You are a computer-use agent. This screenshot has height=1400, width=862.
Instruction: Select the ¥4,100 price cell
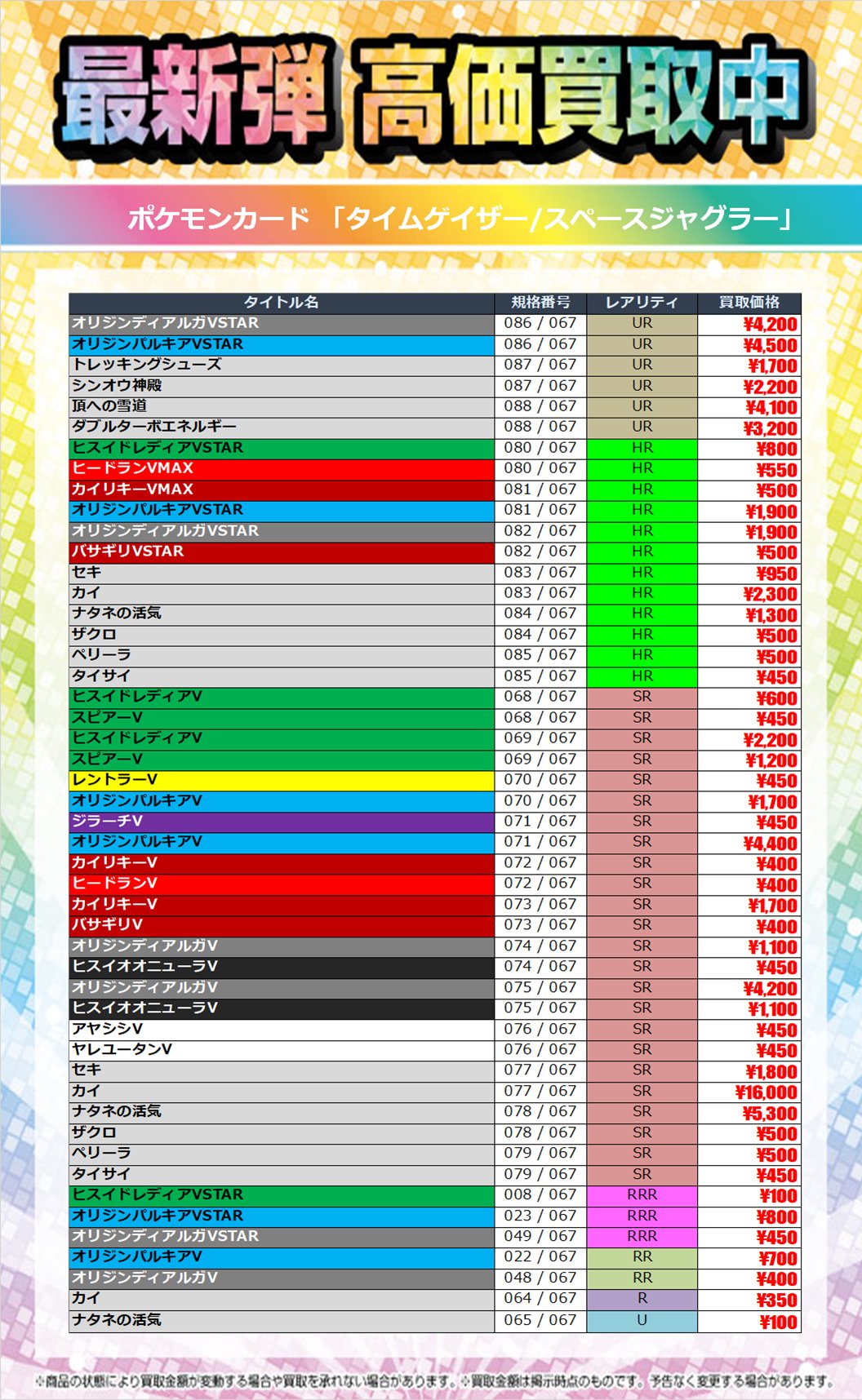(749, 406)
